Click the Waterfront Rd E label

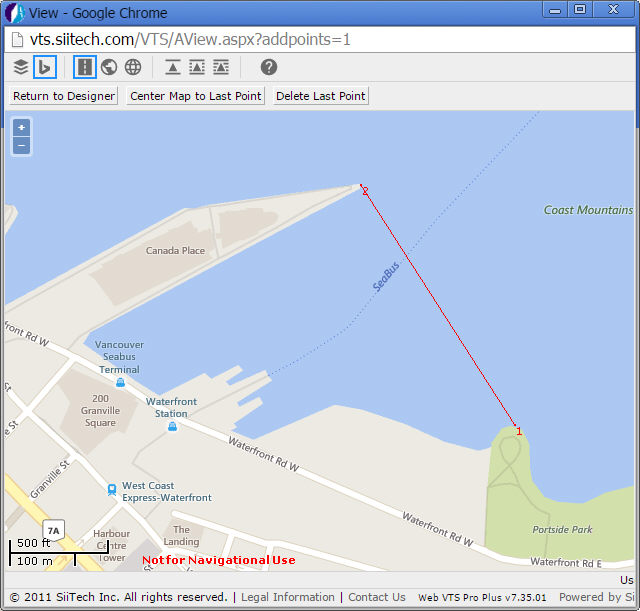point(566,563)
